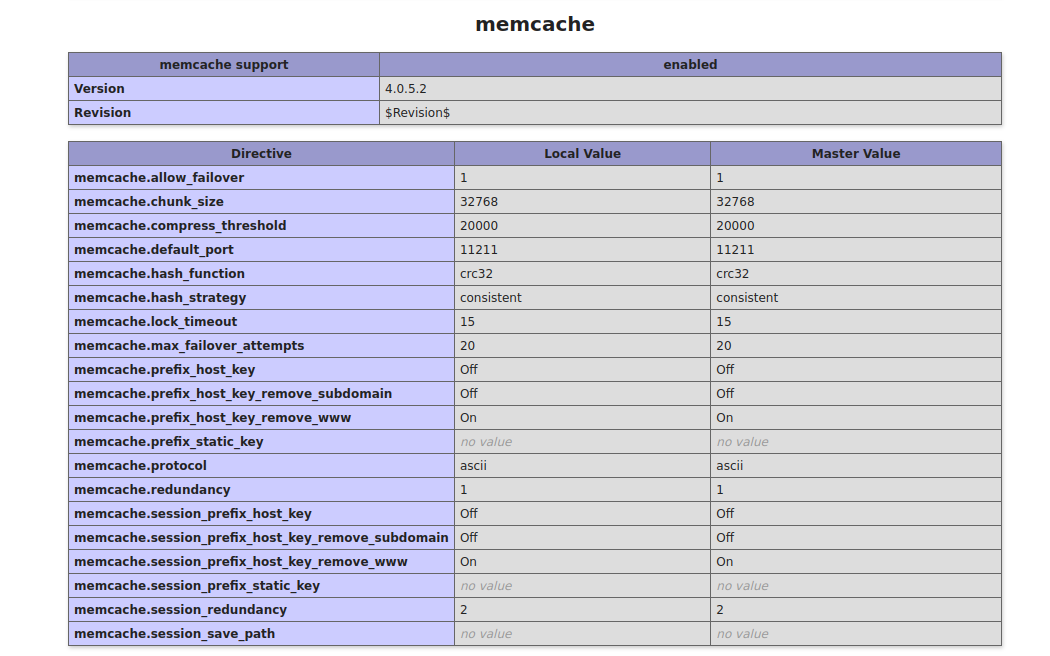
Task: Click the Master Value column header
Action: [x=855, y=154]
